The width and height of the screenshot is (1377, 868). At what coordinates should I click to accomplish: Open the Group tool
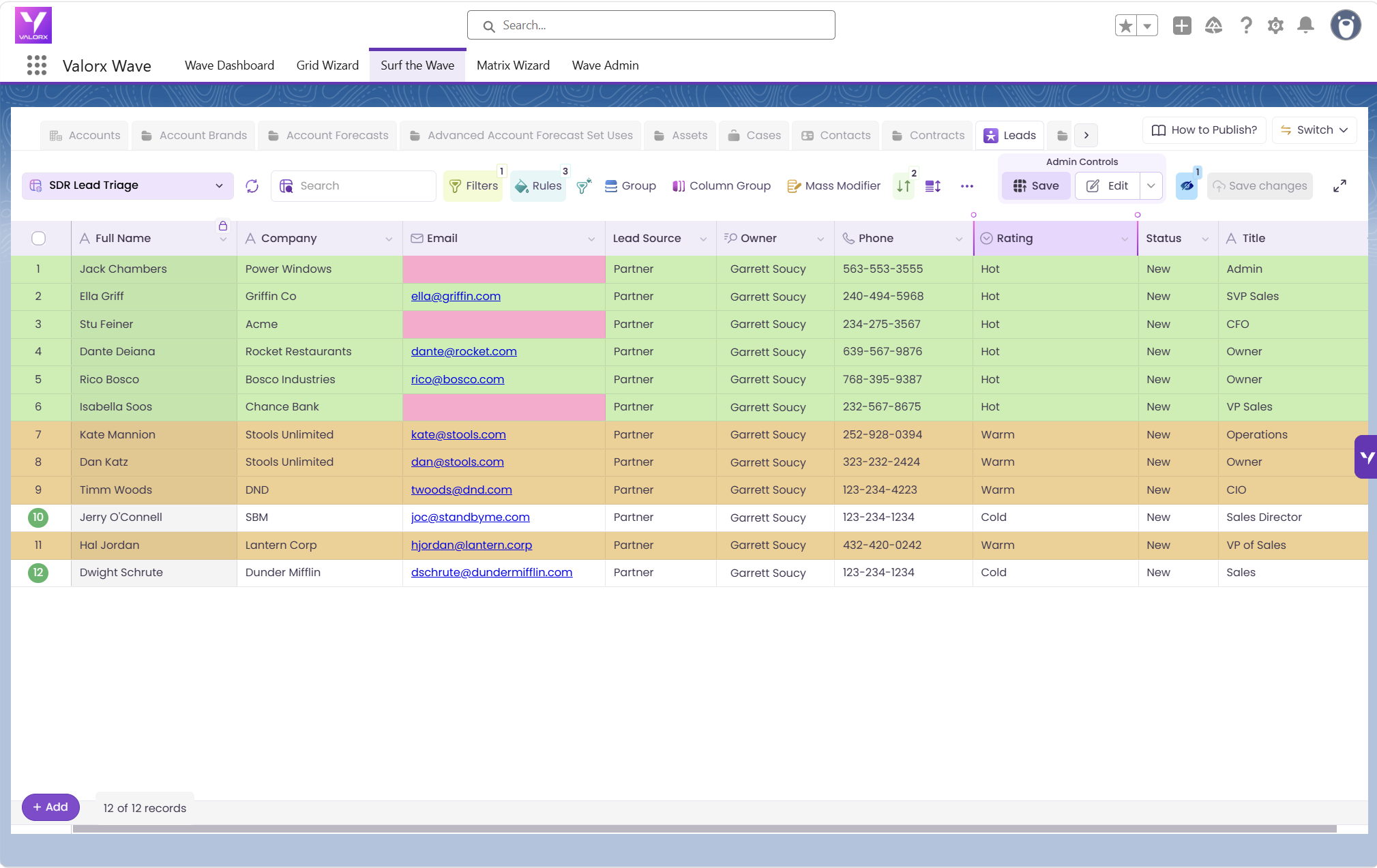[x=630, y=186]
